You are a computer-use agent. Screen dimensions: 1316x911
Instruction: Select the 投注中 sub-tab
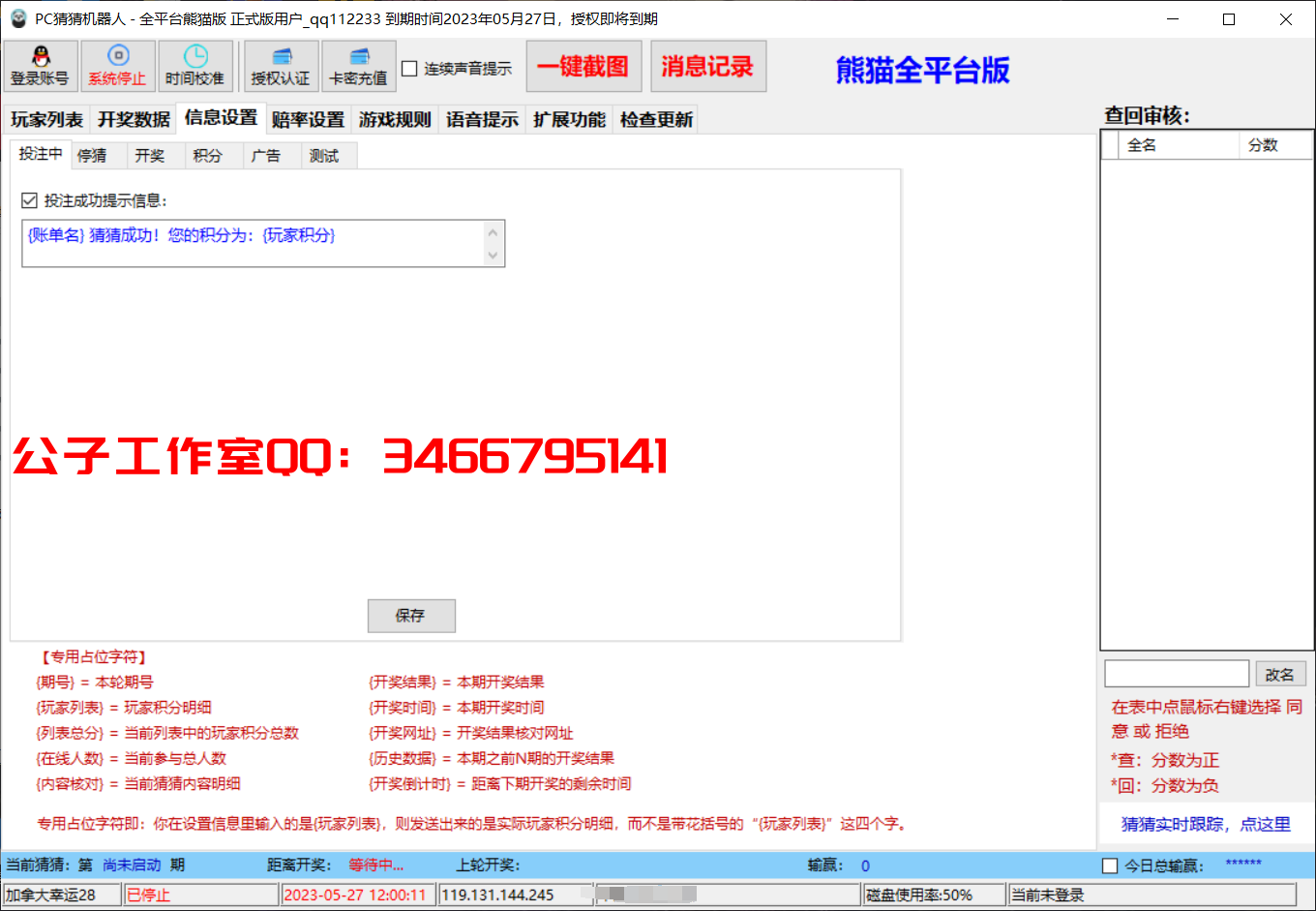coord(41,154)
